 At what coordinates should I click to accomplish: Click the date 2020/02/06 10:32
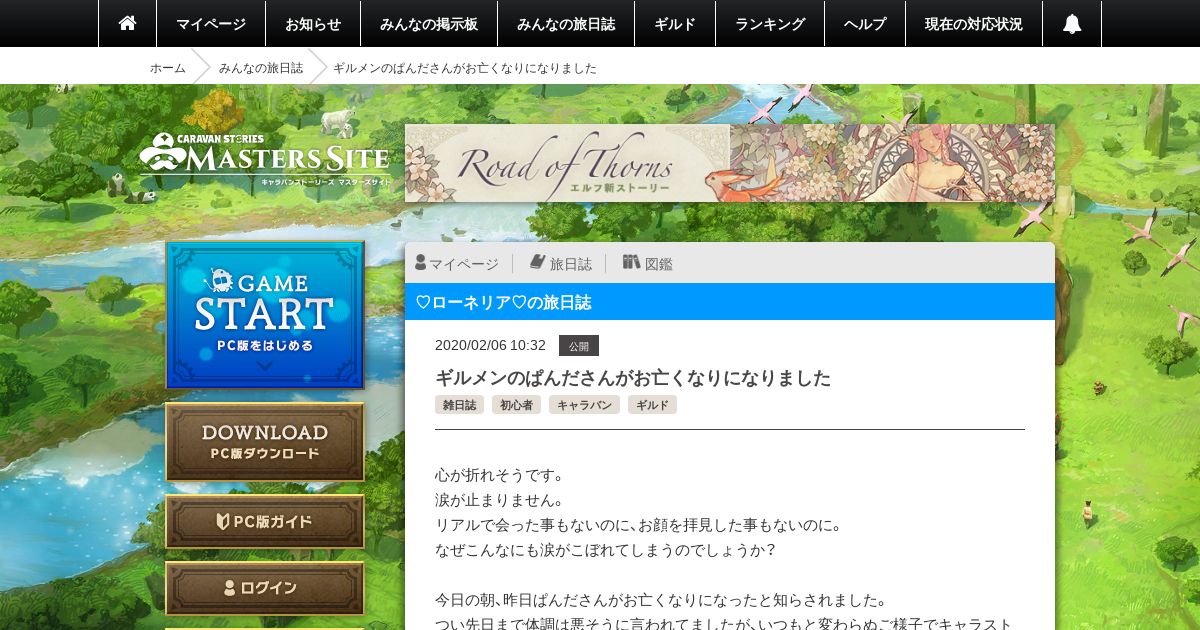[490, 345]
